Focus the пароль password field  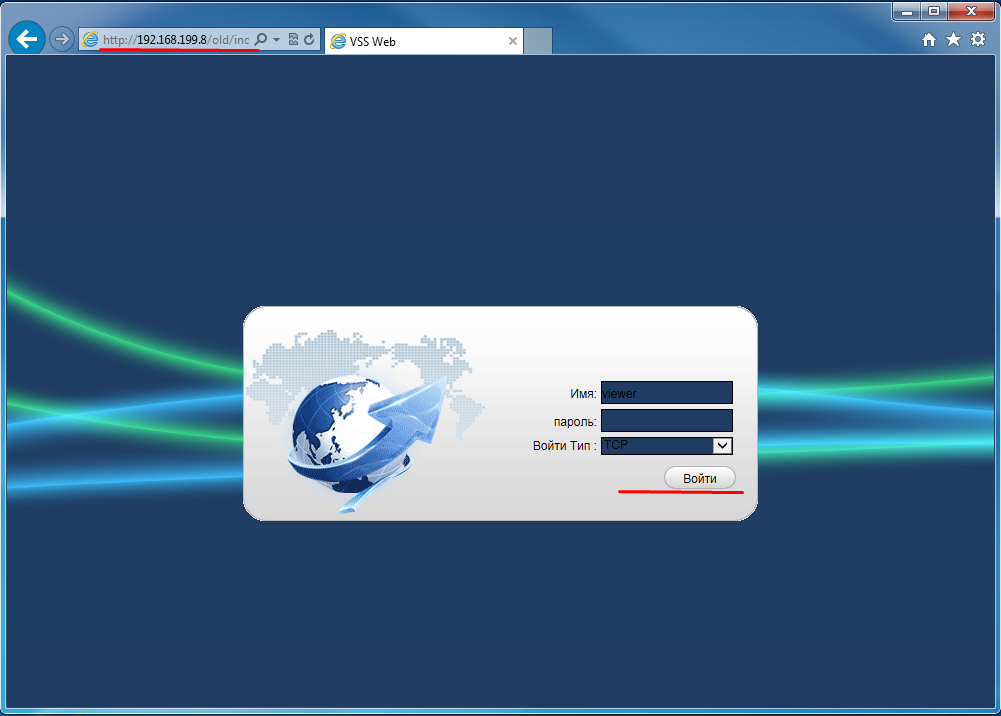click(666, 420)
